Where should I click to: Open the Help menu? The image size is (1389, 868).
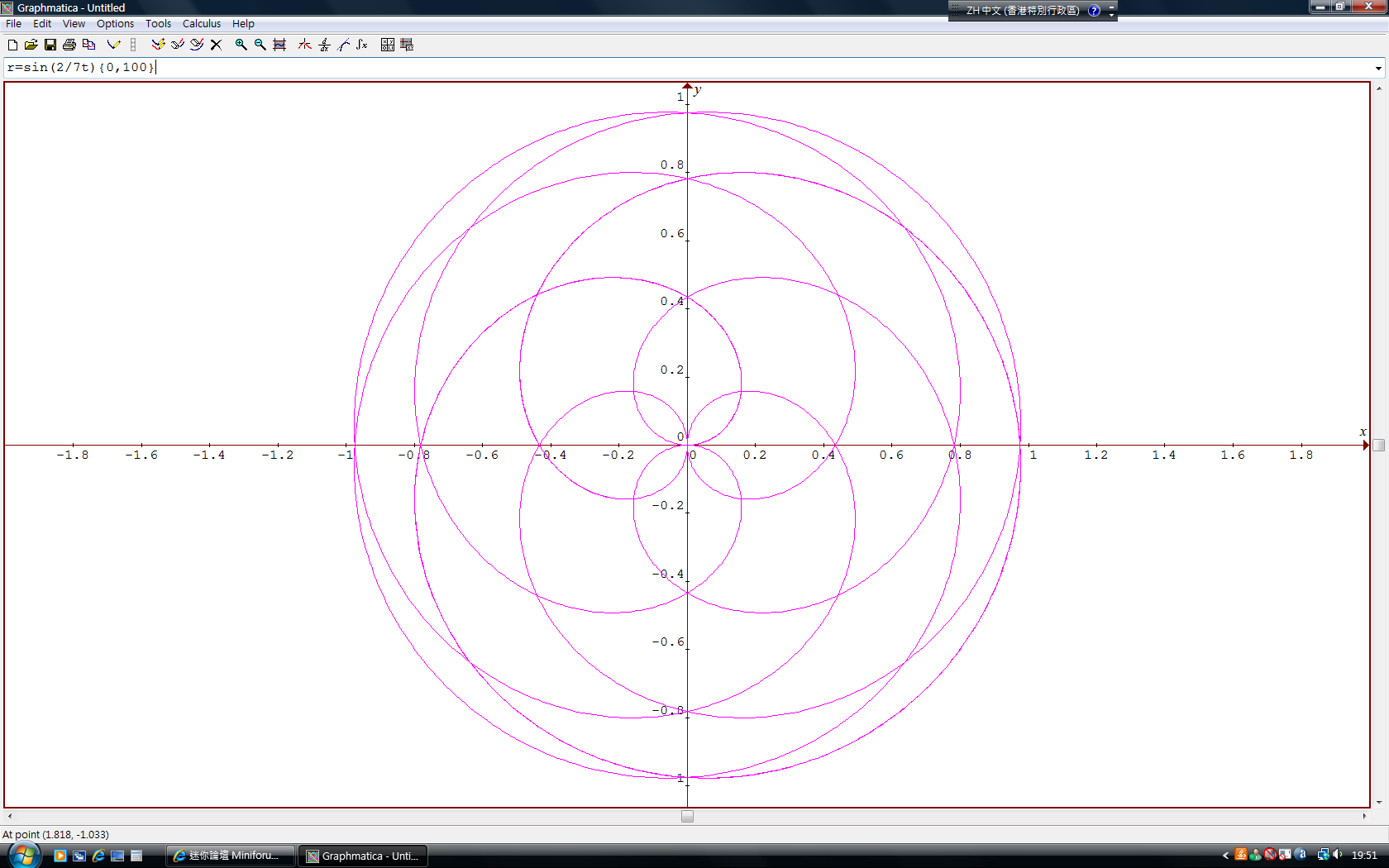(x=243, y=23)
